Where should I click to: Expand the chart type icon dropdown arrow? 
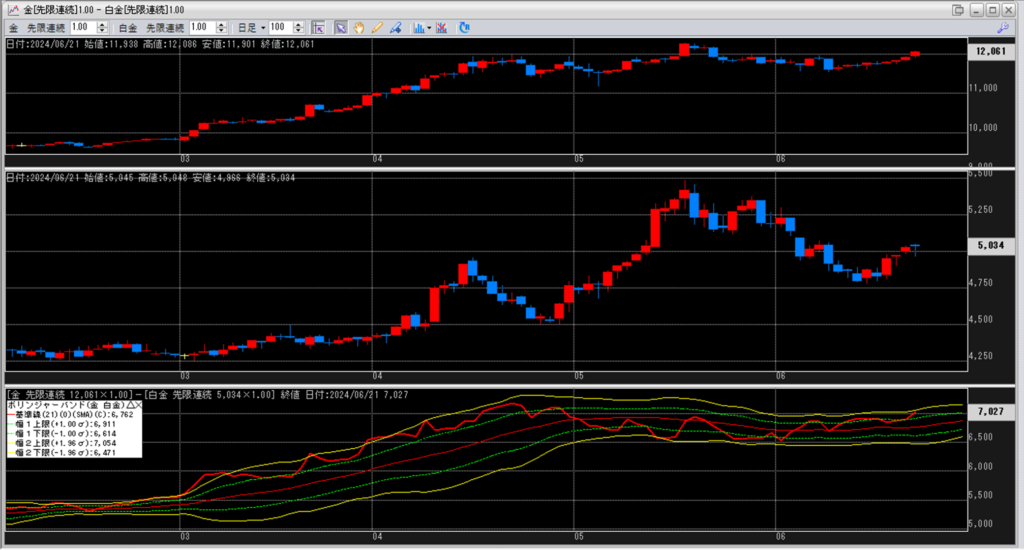pos(429,27)
